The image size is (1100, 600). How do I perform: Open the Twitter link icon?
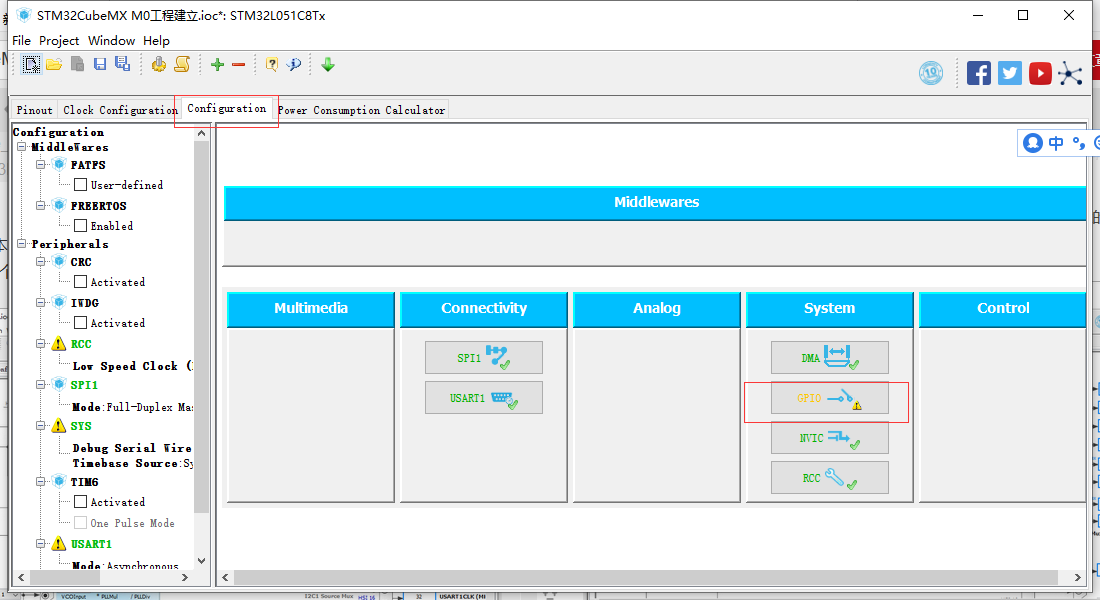[x=1010, y=73]
